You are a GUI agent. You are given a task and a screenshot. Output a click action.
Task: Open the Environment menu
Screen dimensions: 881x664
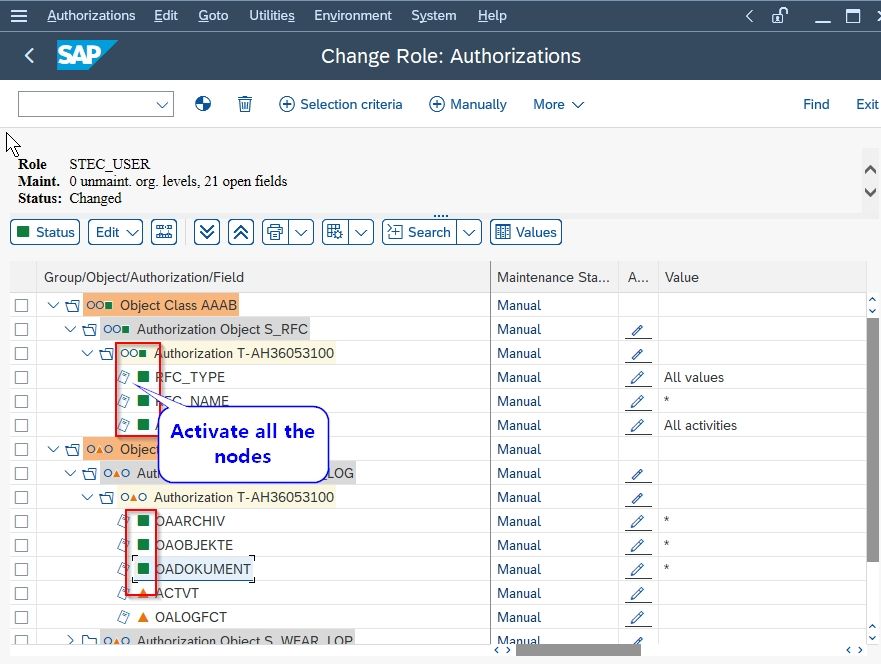pos(353,16)
